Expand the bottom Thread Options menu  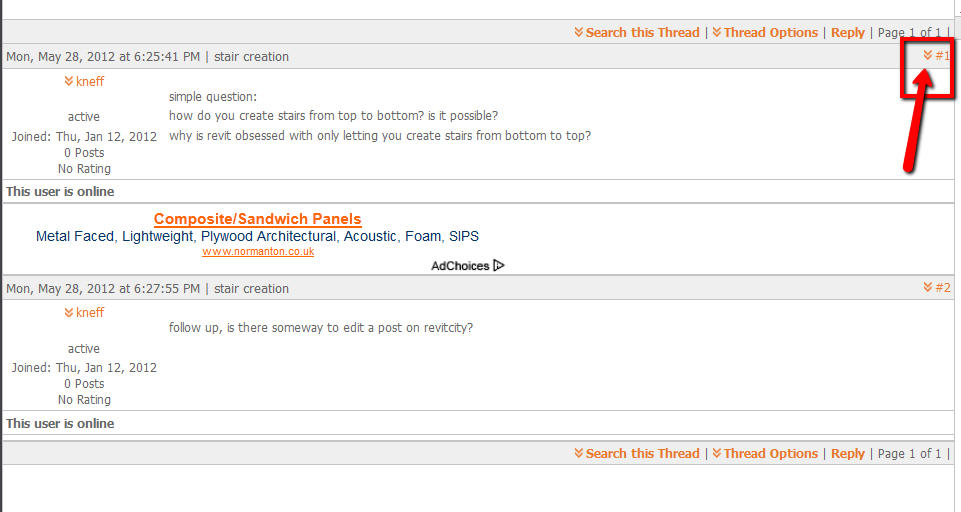770,454
